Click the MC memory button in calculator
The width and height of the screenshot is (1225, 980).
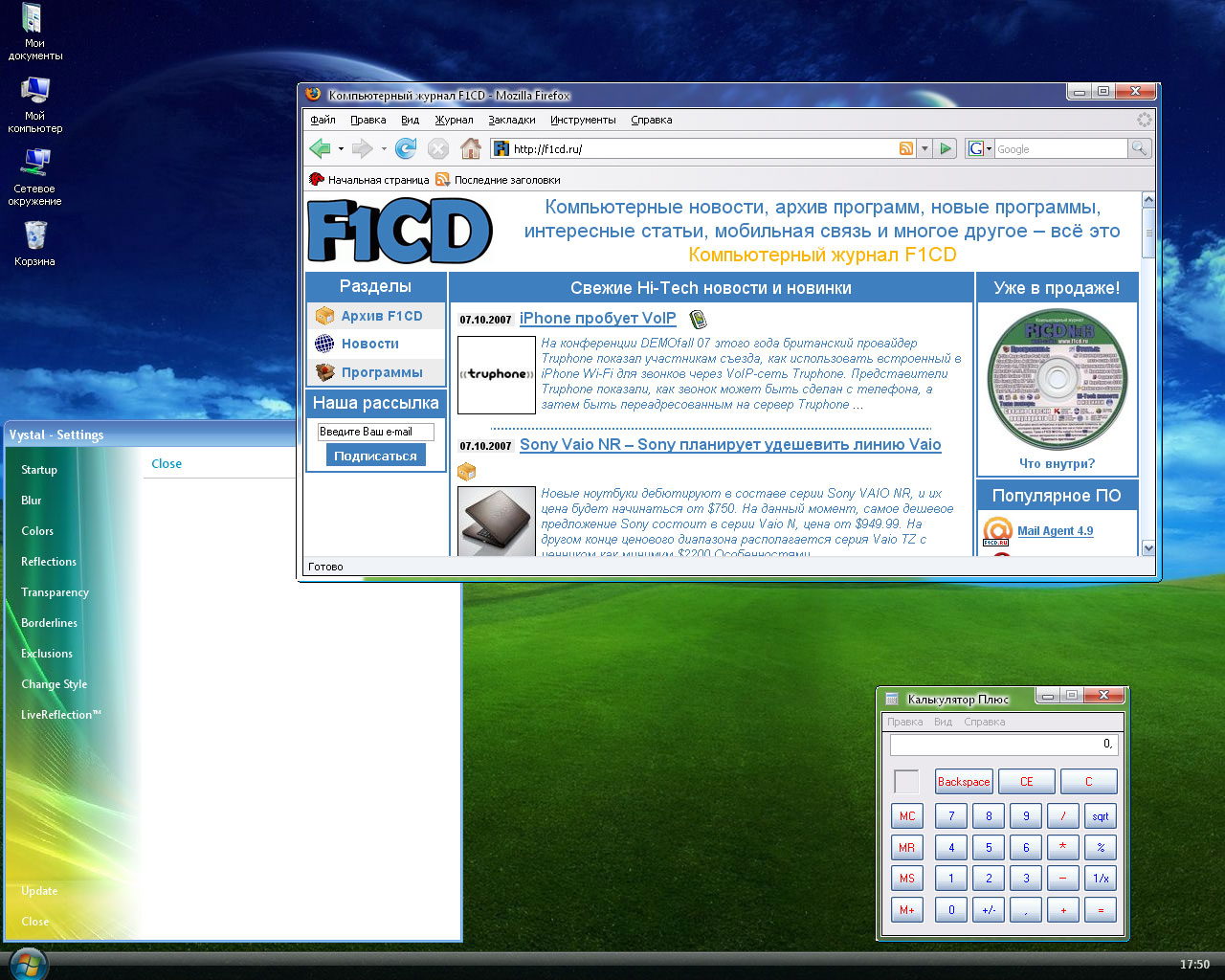(907, 816)
